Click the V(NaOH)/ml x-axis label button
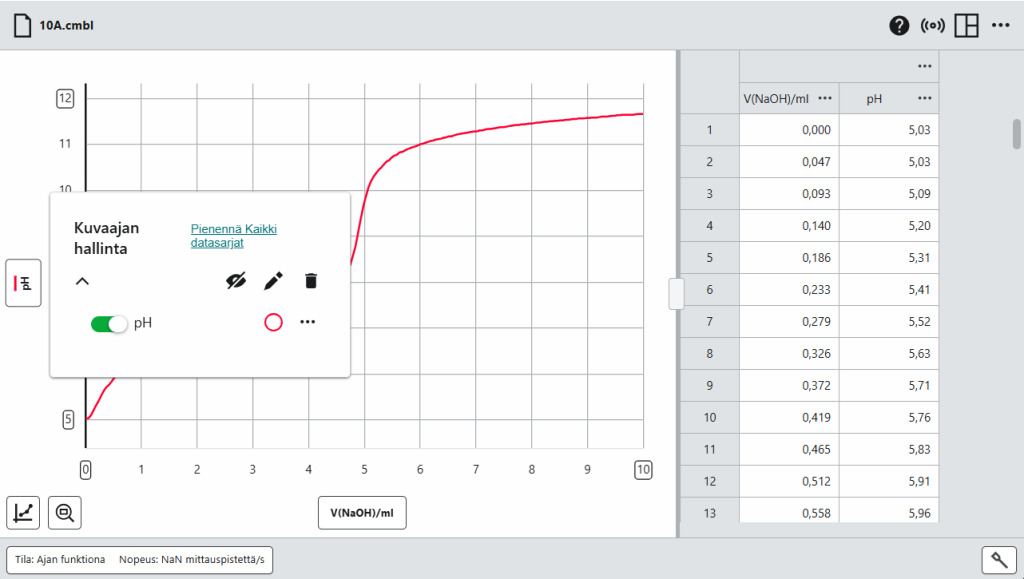 click(362, 513)
